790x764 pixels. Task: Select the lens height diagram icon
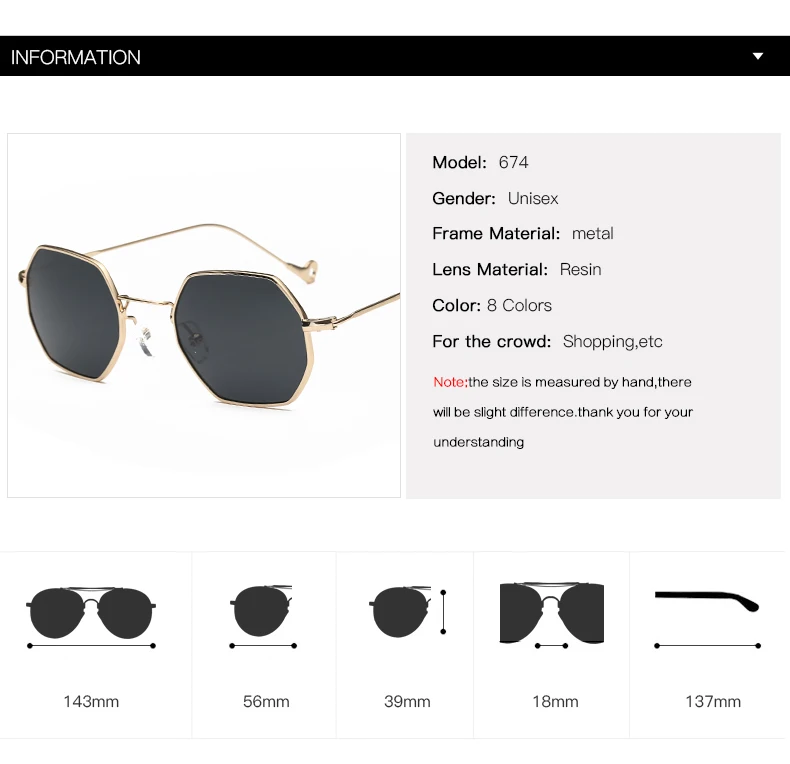[x=408, y=611]
